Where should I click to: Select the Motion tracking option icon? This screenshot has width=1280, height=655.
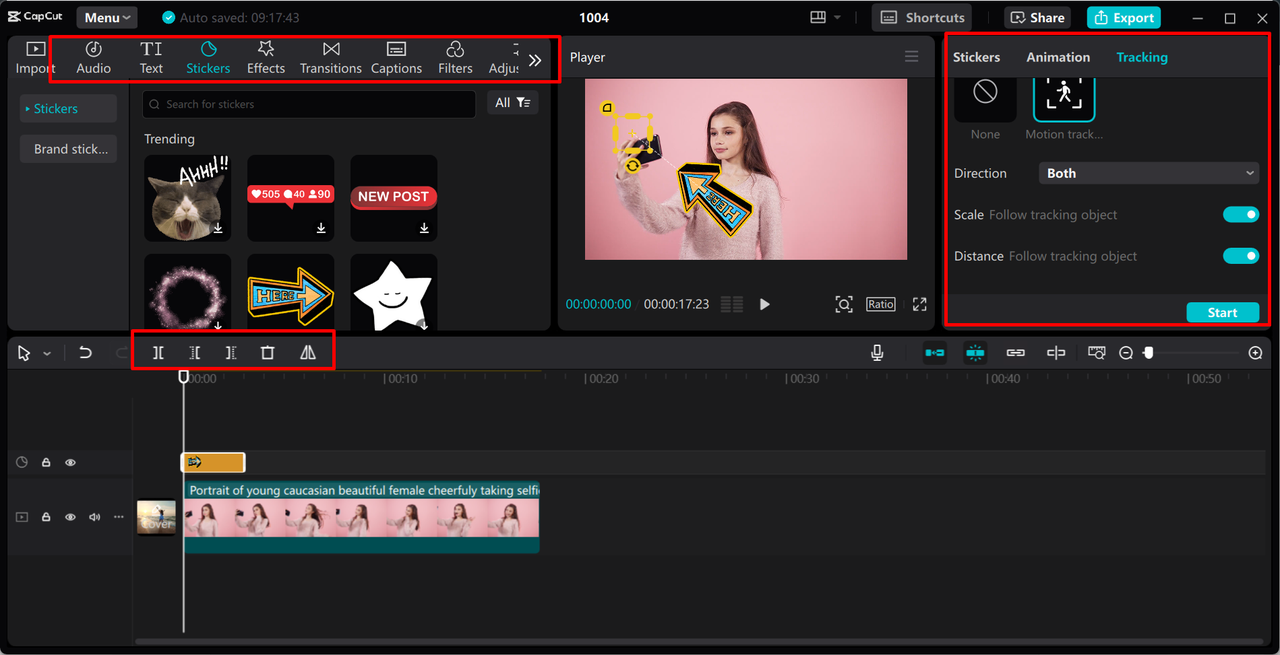1063,94
